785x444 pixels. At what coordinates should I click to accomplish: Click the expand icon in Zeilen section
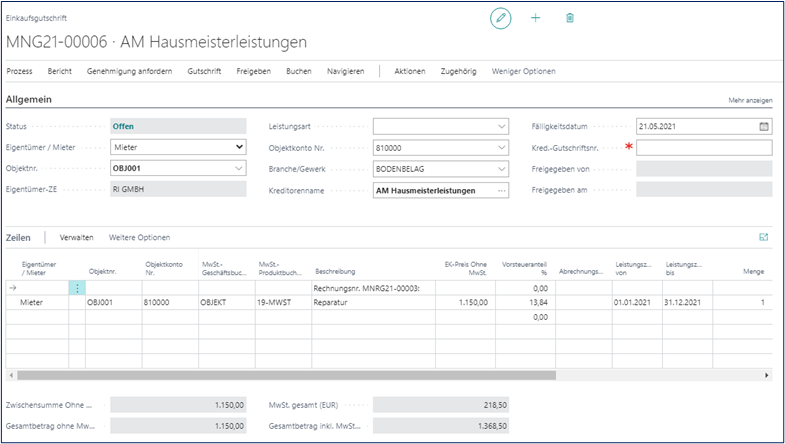coord(765,237)
